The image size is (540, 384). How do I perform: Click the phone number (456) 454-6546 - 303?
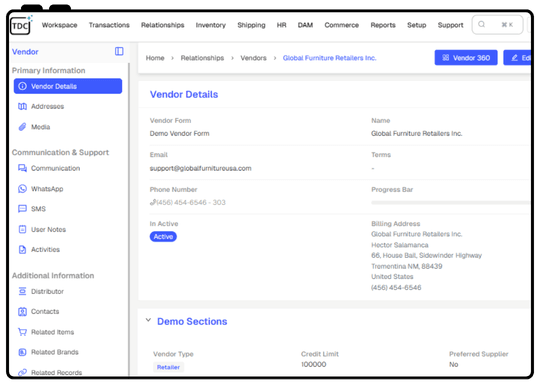pos(191,203)
